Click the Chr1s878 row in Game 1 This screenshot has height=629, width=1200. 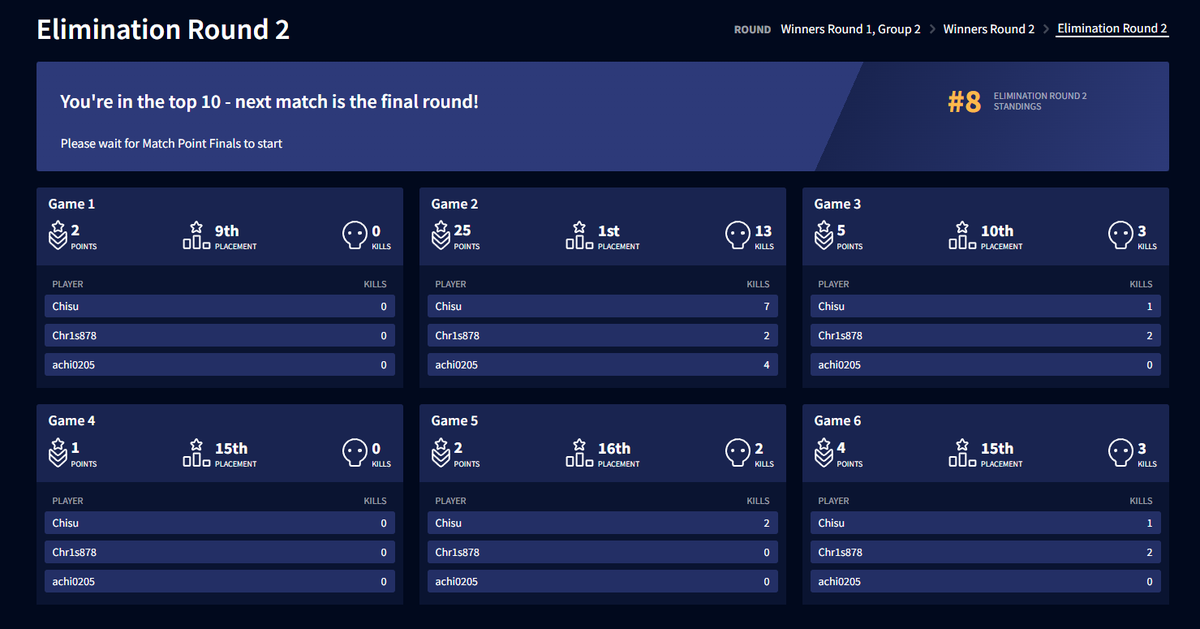tap(219, 335)
